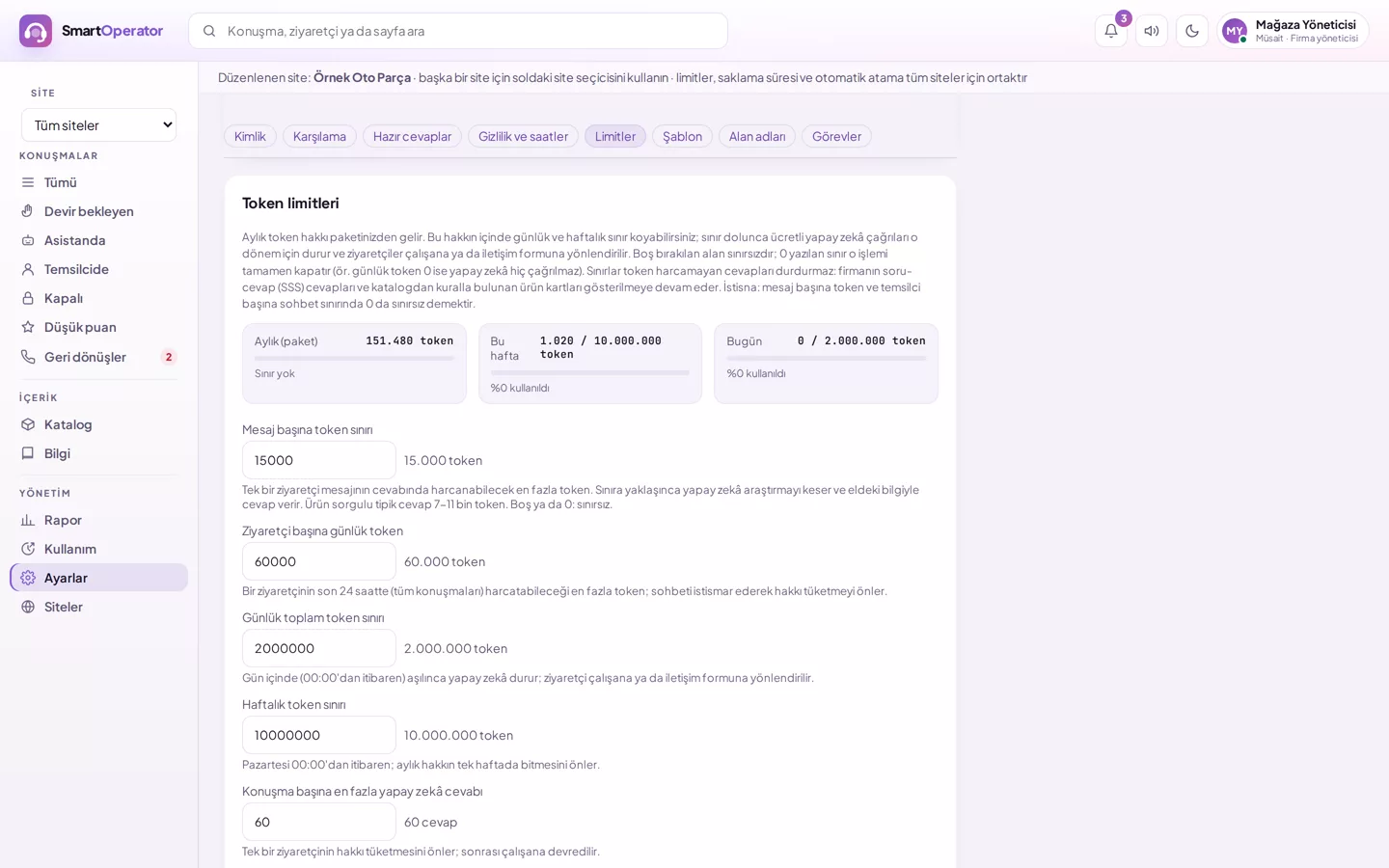This screenshot has width=1389, height=868.
Task: Click the SmartOperator headset logo icon
Action: point(36,31)
